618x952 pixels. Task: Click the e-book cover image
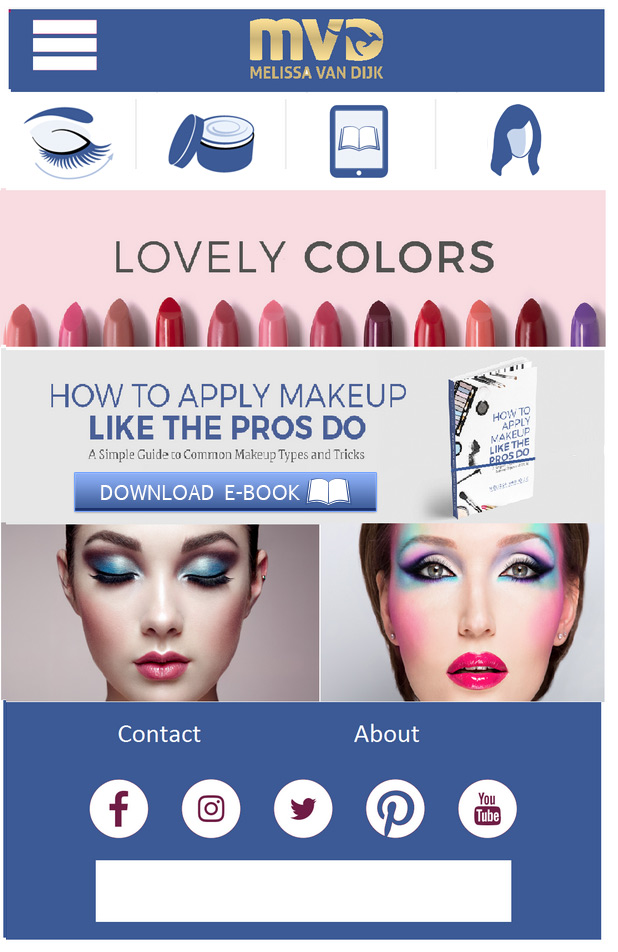[491, 438]
